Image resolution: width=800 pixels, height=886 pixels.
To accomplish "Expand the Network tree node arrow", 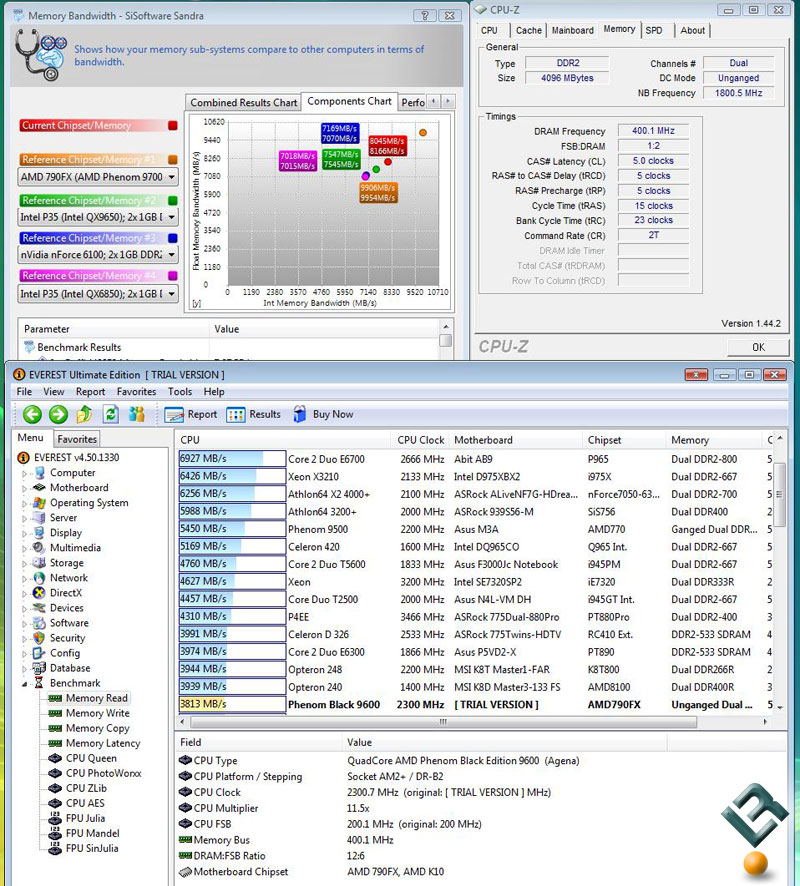I will point(24,579).
